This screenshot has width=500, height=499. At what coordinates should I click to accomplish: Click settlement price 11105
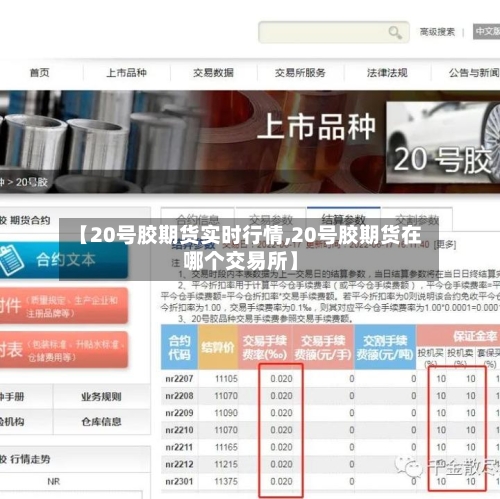pyautogui.click(x=226, y=379)
